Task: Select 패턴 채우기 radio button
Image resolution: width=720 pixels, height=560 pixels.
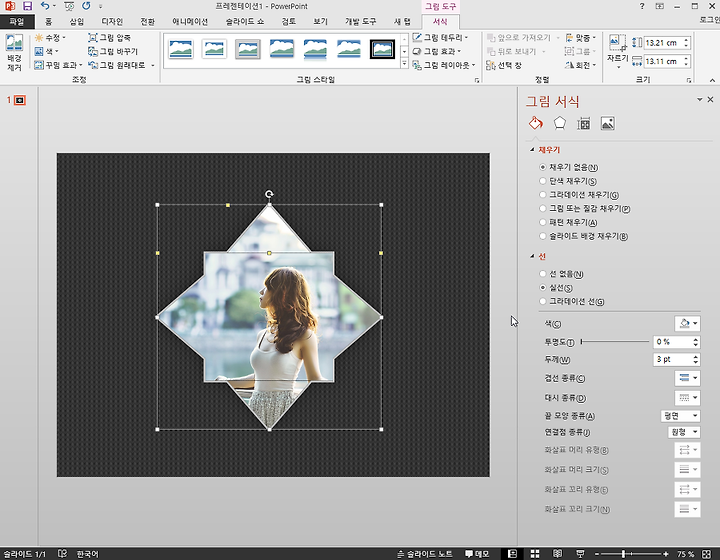Action: click(543, 222)
